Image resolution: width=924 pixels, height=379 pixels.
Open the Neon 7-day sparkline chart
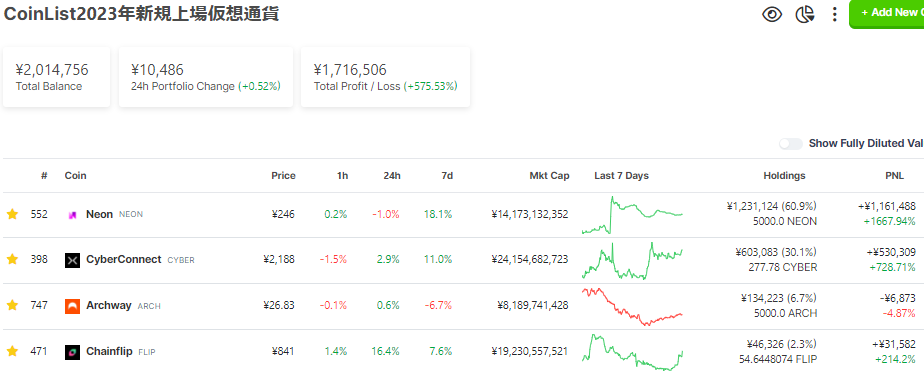(x=632, y=215)
